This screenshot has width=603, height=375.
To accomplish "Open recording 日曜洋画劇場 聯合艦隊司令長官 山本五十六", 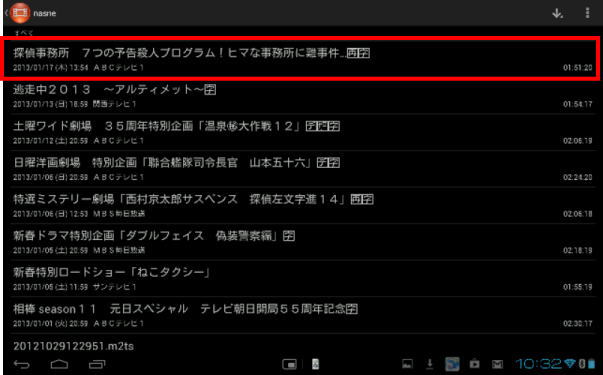I will point(302,169).
